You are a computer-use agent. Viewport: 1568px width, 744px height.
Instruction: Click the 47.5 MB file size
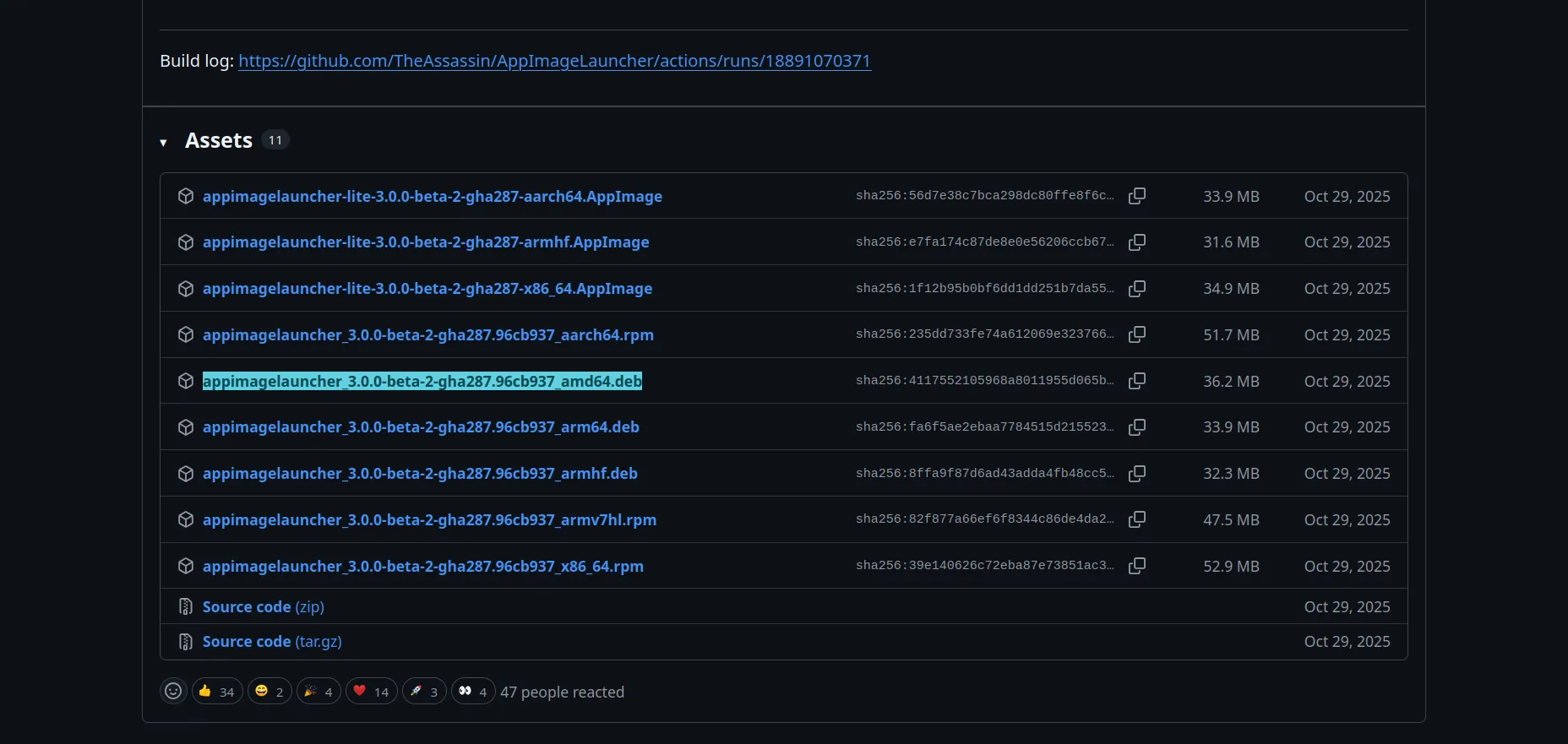1231,520
